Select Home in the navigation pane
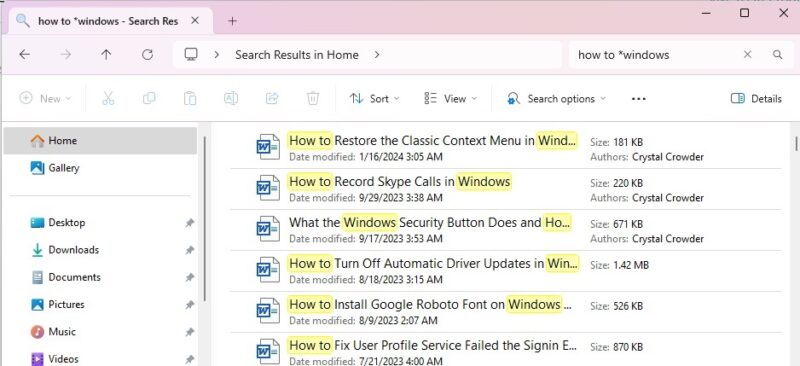Viewport: 800px width, 366px height. pyautogui.click(x=100, y=141)
